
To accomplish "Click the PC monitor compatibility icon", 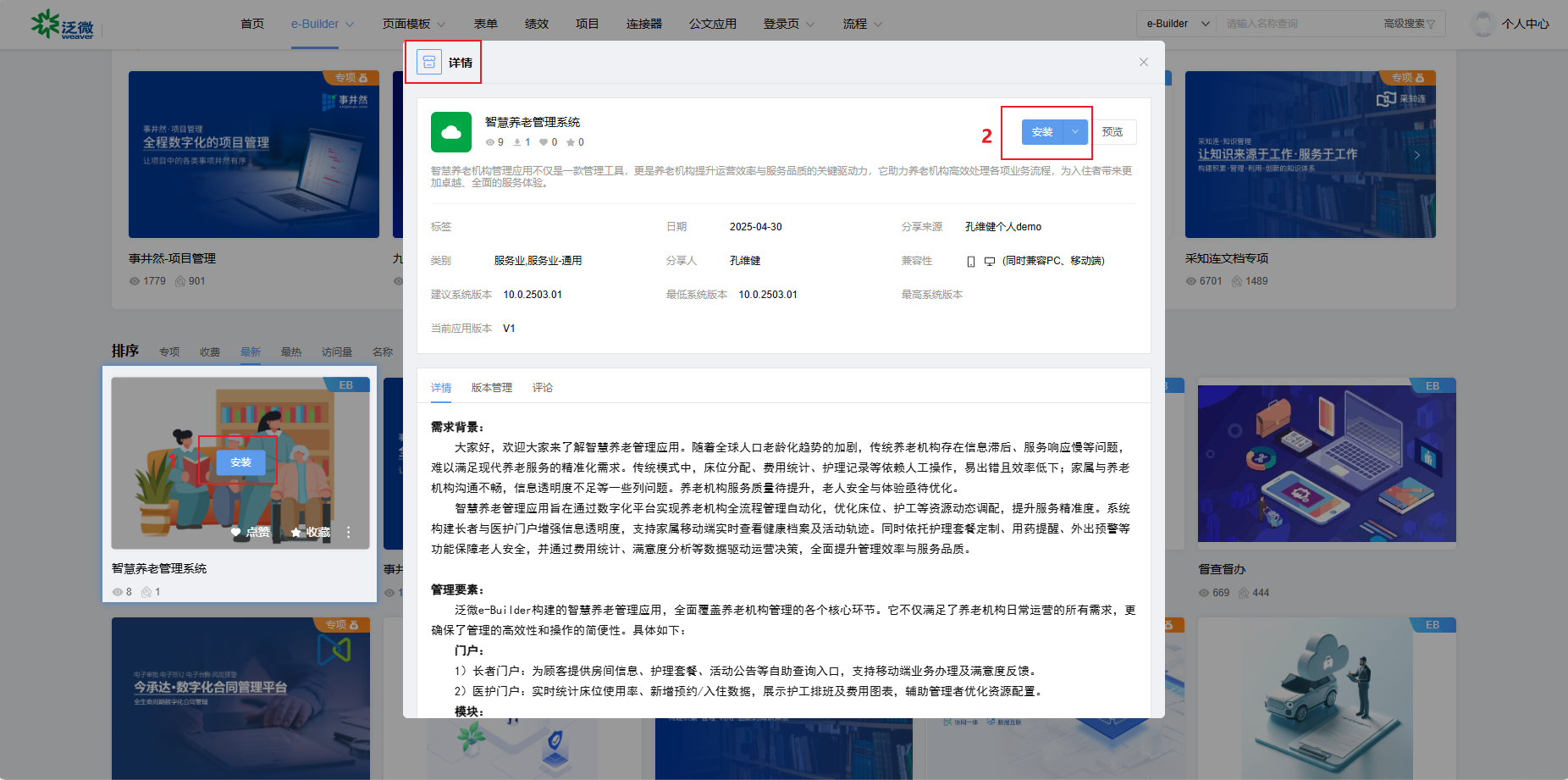I will pyautogui.click(x=989, y=262).
